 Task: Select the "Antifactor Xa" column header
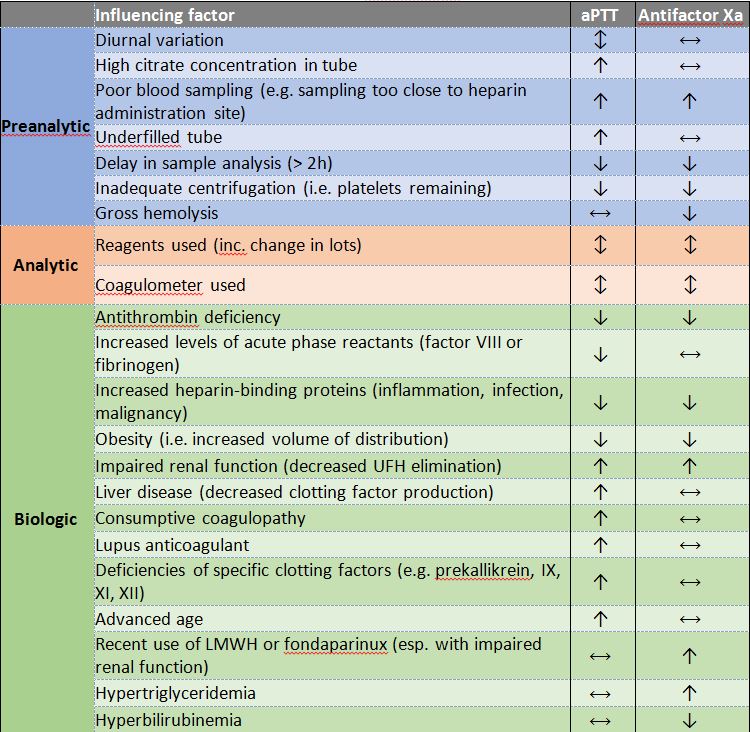[x=690, y=15]
